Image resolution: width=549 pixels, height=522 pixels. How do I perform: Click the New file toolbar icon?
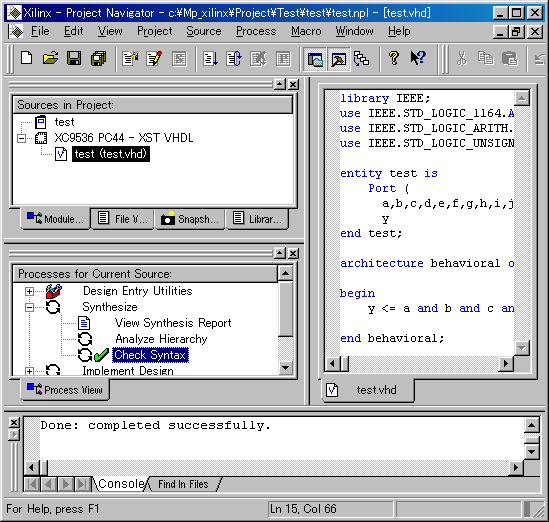pos(27,58)
